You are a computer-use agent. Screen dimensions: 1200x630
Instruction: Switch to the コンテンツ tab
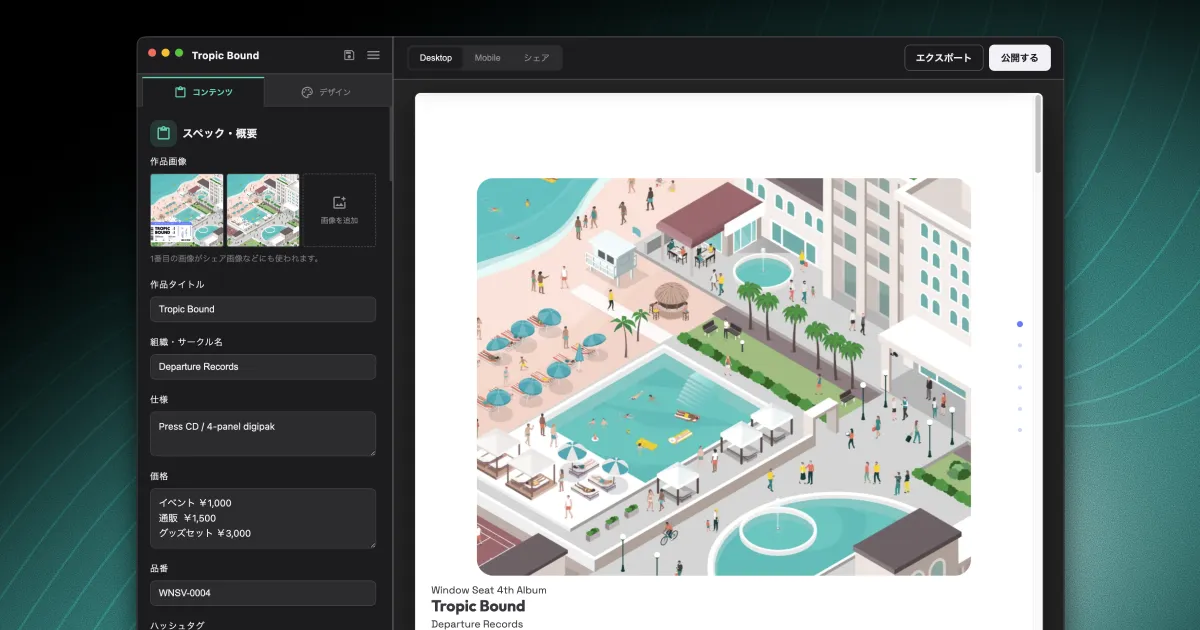pyautogui.click(x=203, y=92)
